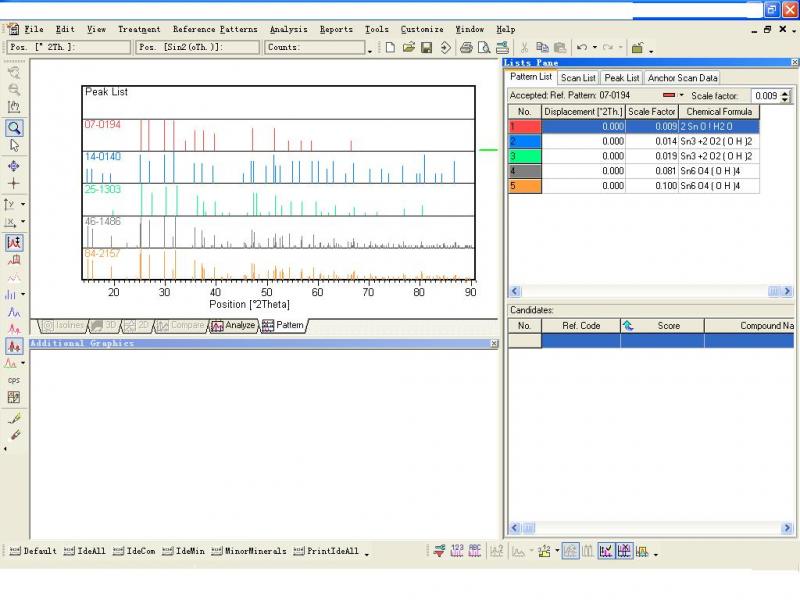
Task: Open the X-axis scale dropdown arrow
Action: [23, 223]
